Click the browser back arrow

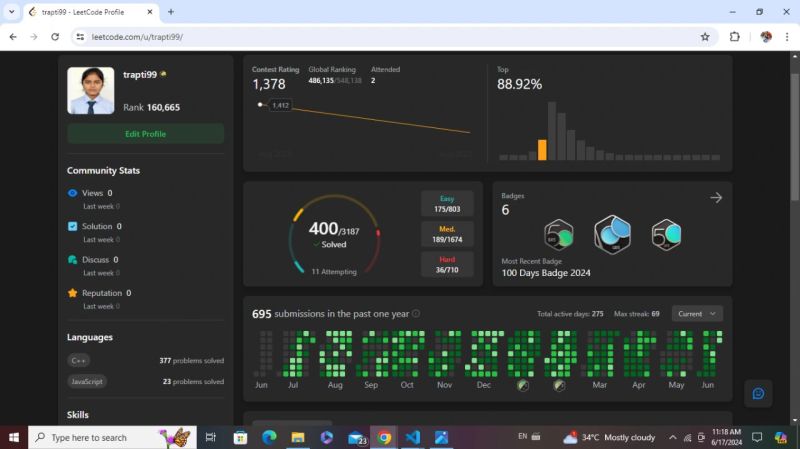click(x=13, y=37)
